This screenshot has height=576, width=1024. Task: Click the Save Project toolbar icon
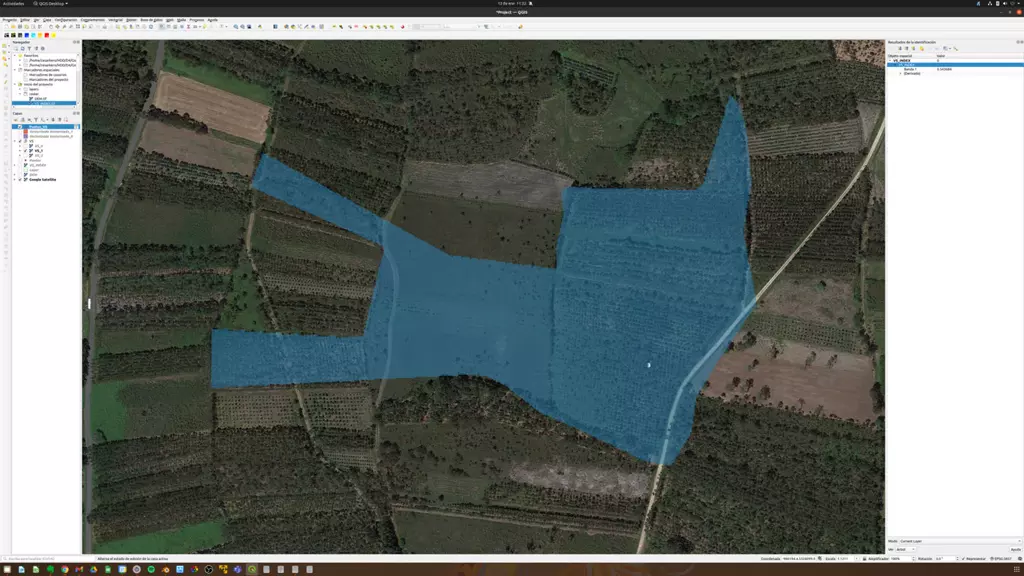click(x=20, y=27)
